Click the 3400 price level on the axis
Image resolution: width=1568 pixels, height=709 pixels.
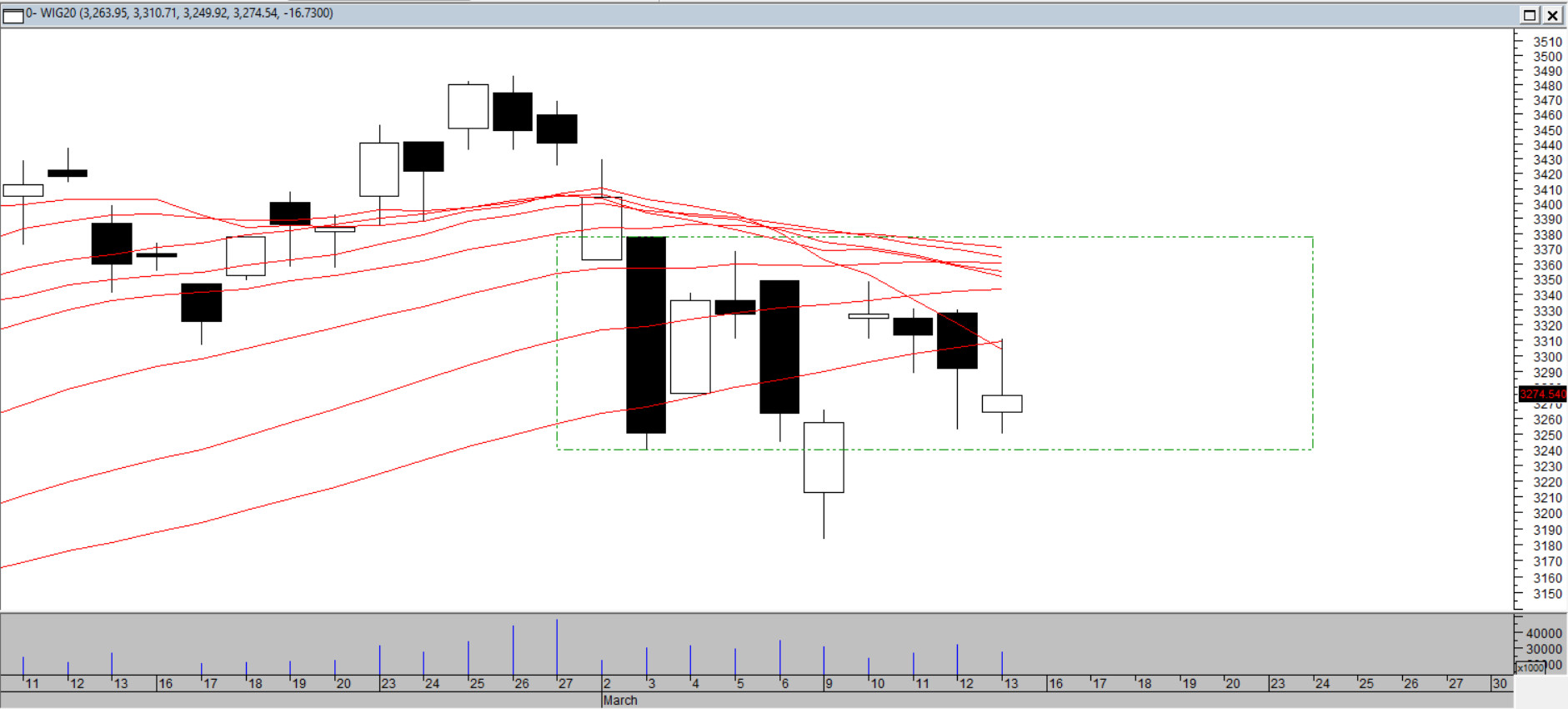(x=1547, y=205)
